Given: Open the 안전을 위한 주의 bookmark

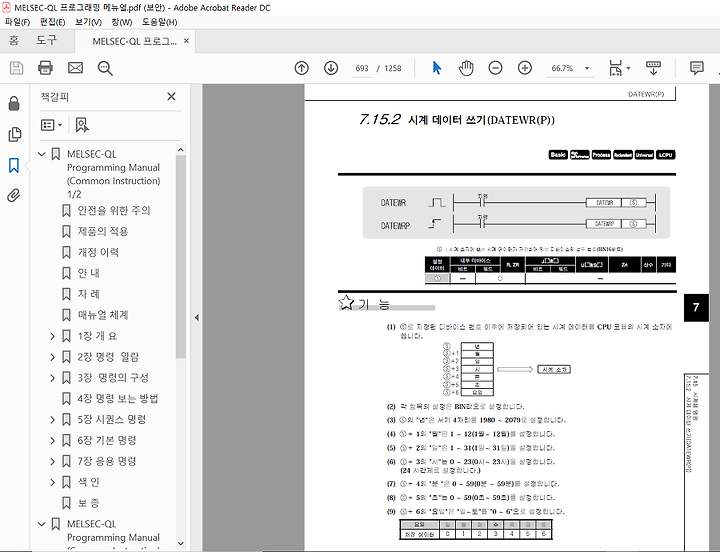Looking at the screenshot, I should [x=114, y=210].
